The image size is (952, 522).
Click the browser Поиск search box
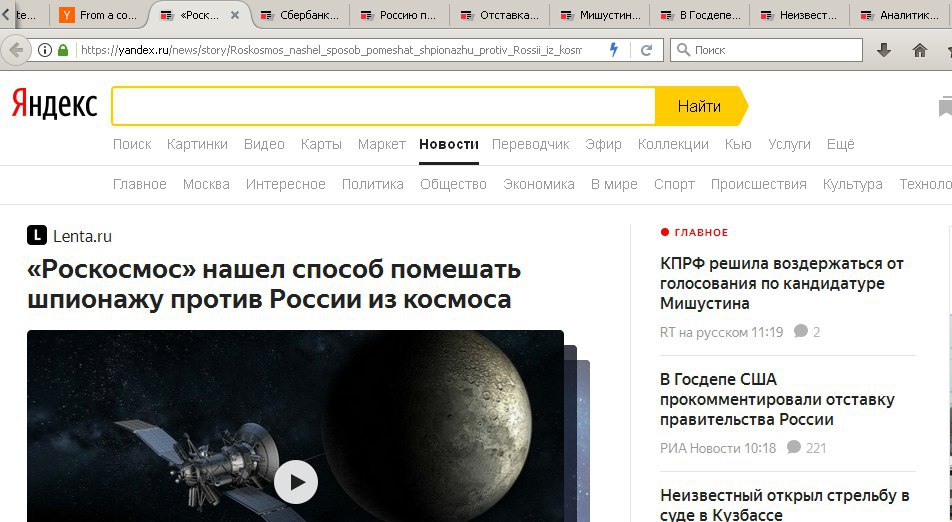pos(766,50)
